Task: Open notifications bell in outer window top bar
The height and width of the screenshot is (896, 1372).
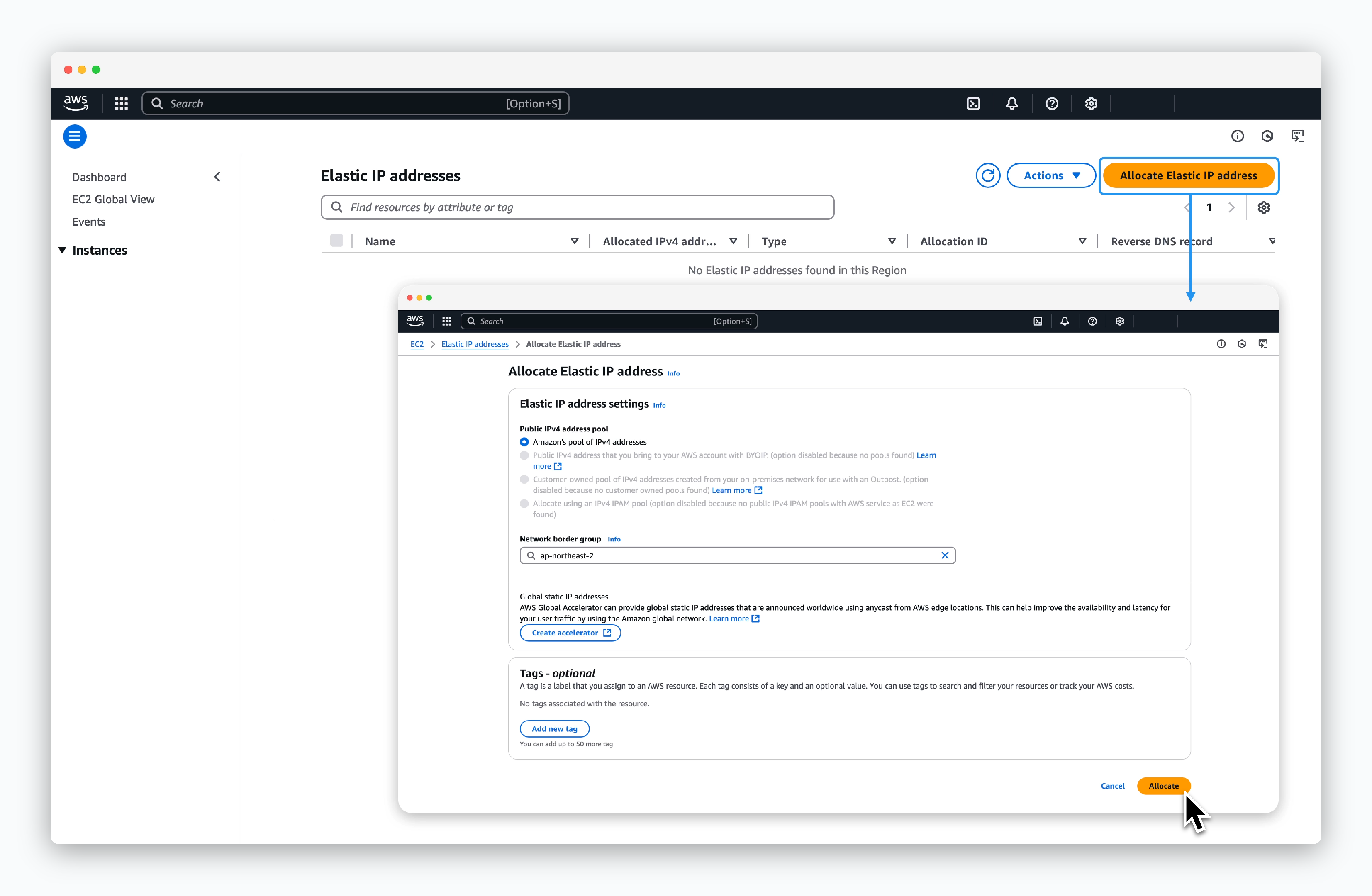Action: tap(1012, 104)
